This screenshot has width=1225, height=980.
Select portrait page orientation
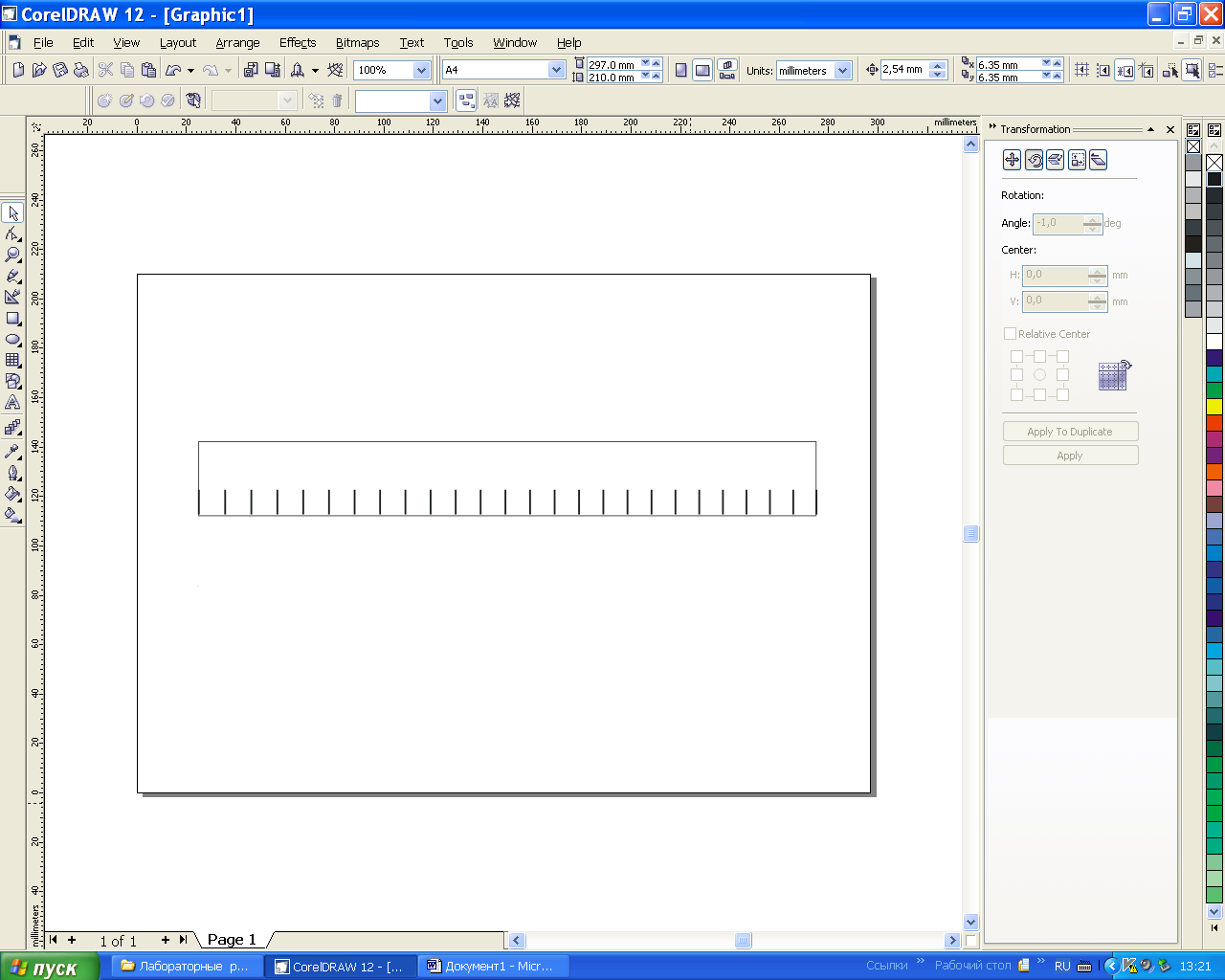[x=680, y=70]
